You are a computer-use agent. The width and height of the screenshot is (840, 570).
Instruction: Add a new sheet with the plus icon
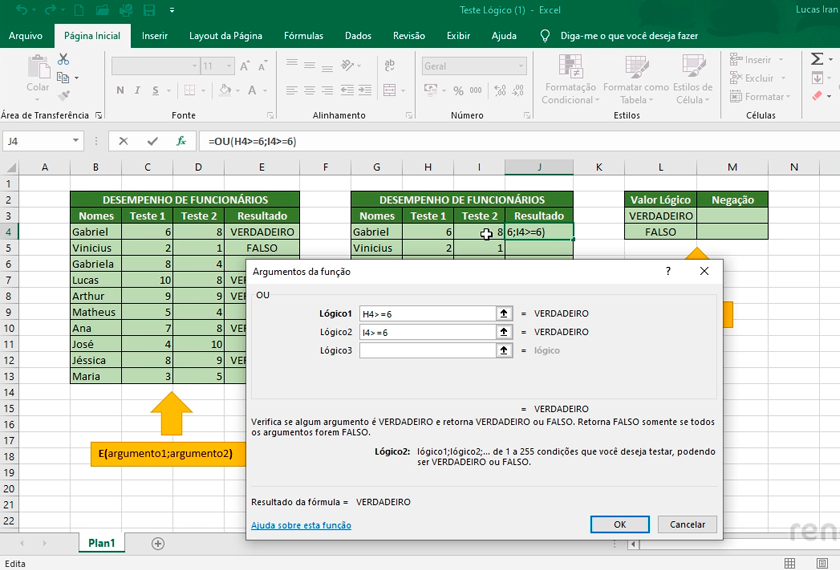click(158, 543)
